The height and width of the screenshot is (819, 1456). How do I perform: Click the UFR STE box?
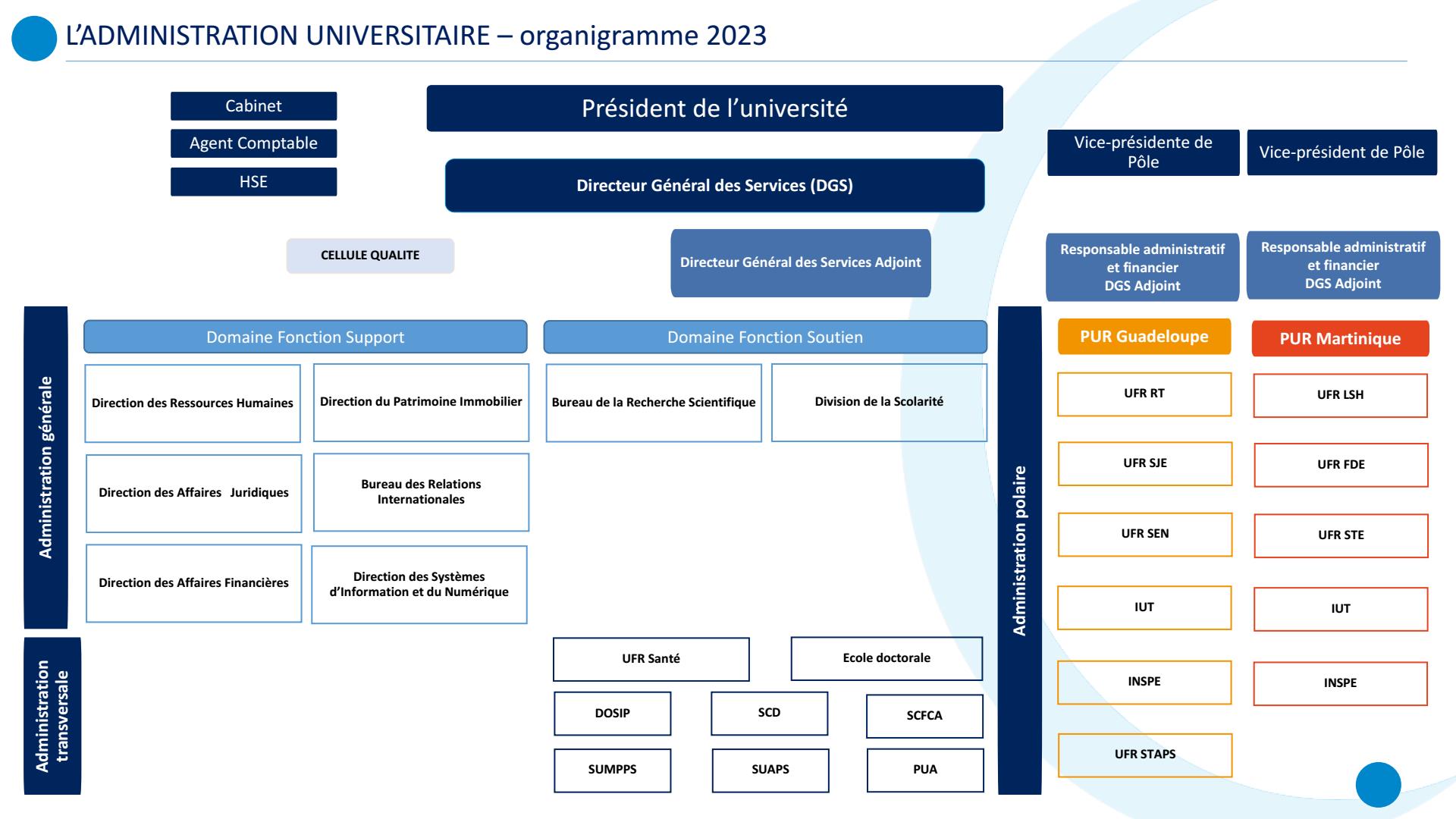coord(1341,535)
